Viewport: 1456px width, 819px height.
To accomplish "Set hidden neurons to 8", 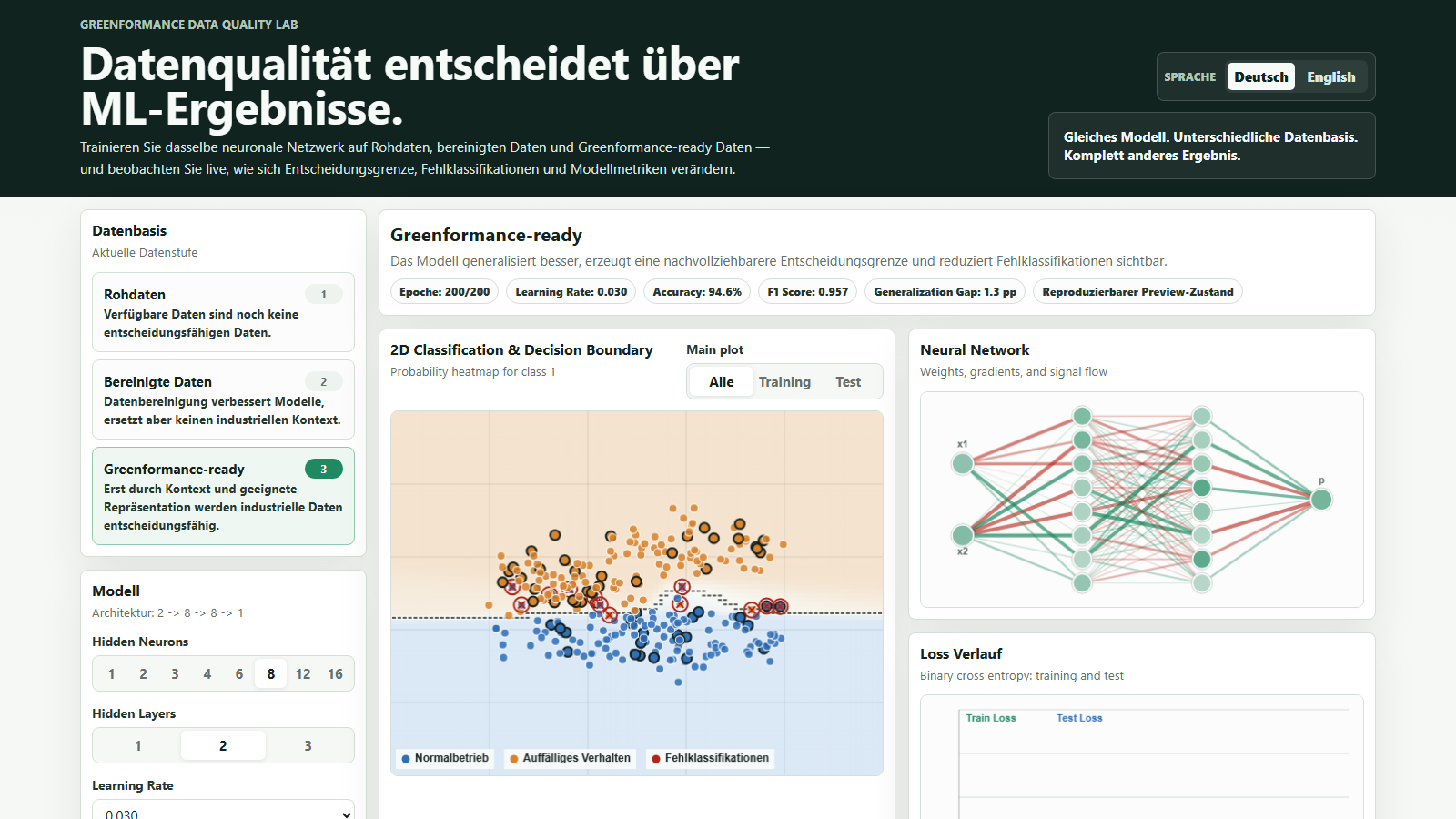I will tap(271, 673).
